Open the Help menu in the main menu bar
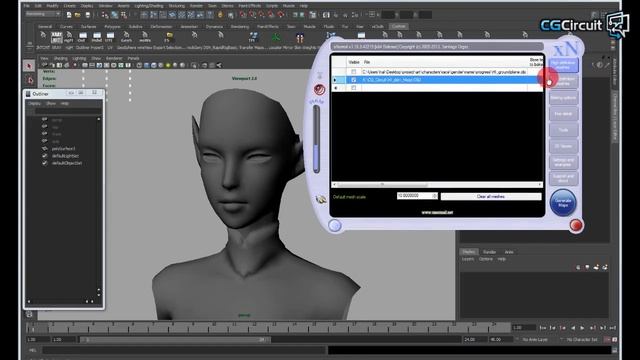This screenshot has height=360, width=640. (304, 6)
